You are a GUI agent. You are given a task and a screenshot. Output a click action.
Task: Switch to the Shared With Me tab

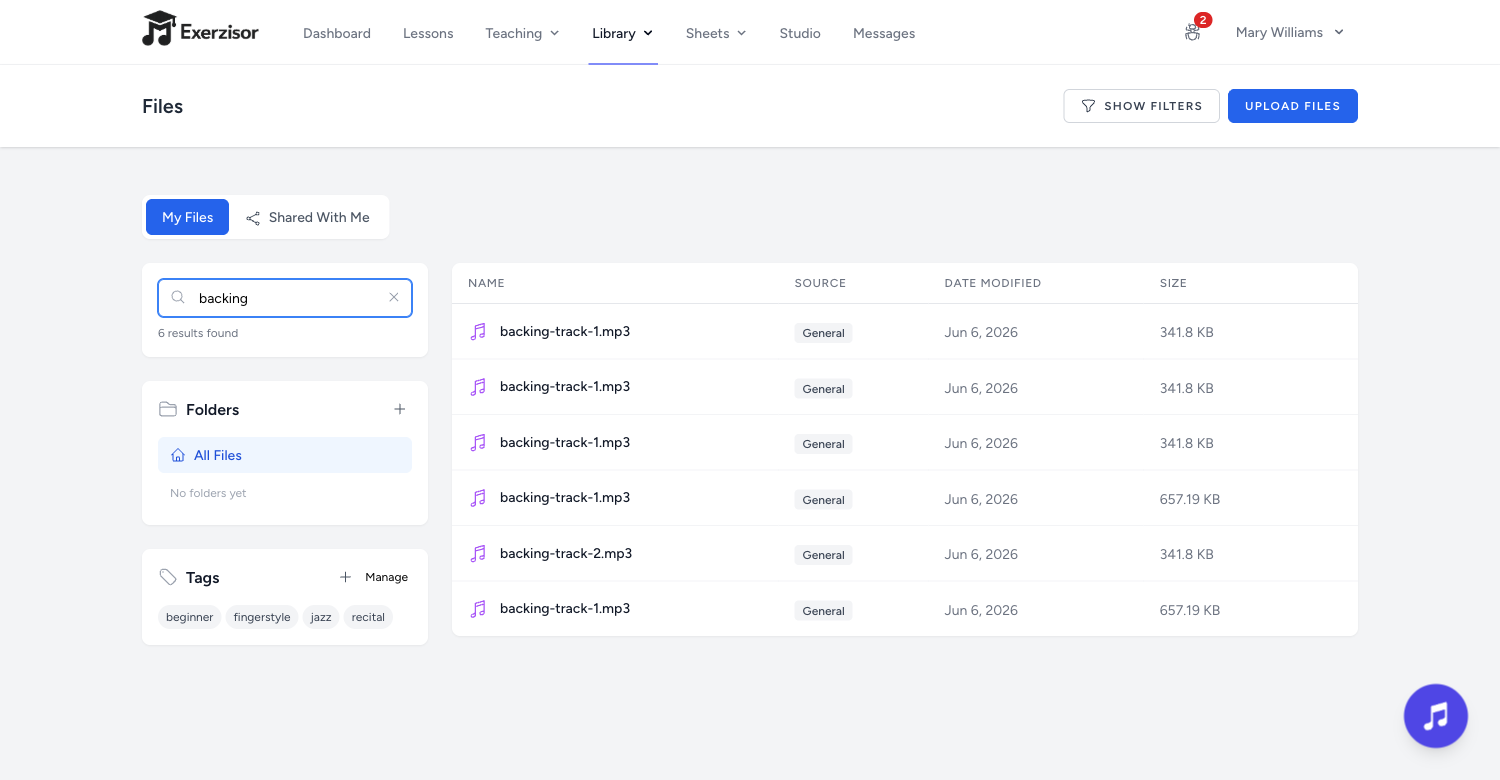(x=308, y=217)
